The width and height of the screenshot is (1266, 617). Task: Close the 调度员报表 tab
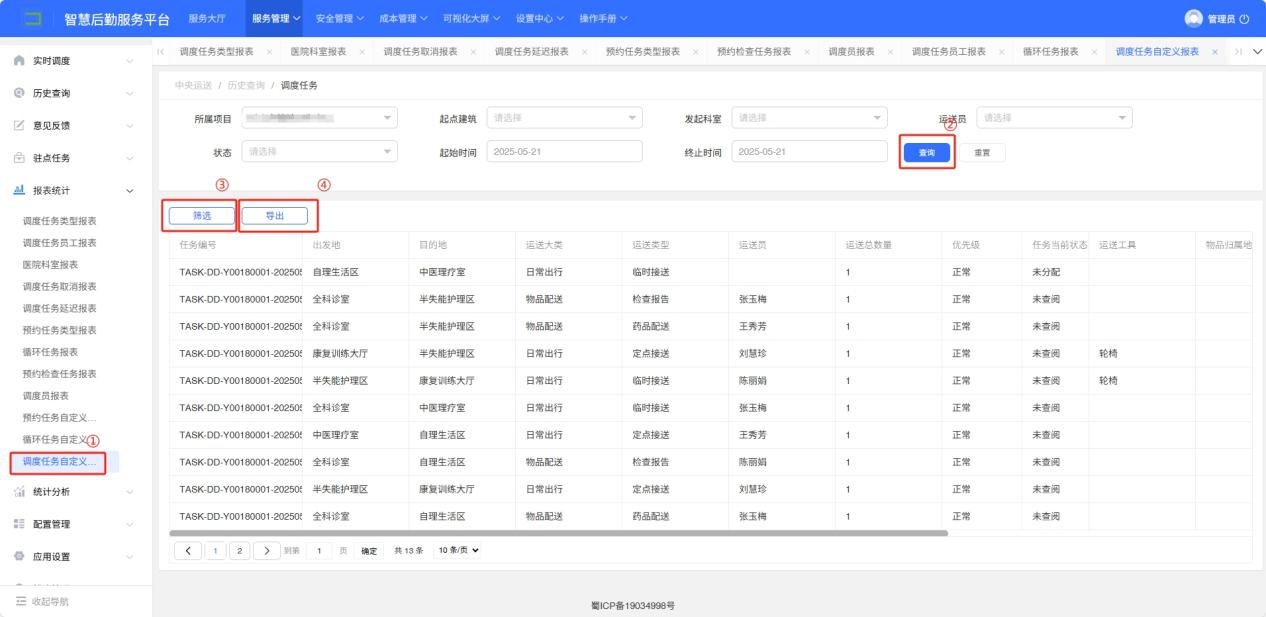click(x=890, y=51)
